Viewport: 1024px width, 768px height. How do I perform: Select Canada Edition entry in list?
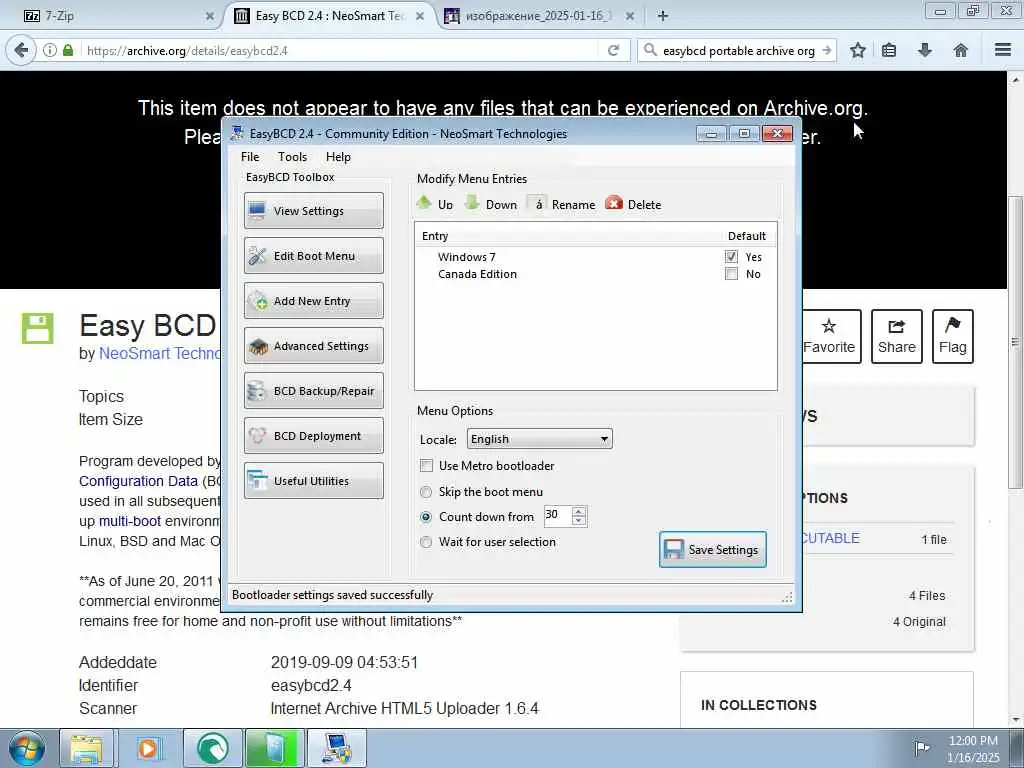[x=477, y=274]
